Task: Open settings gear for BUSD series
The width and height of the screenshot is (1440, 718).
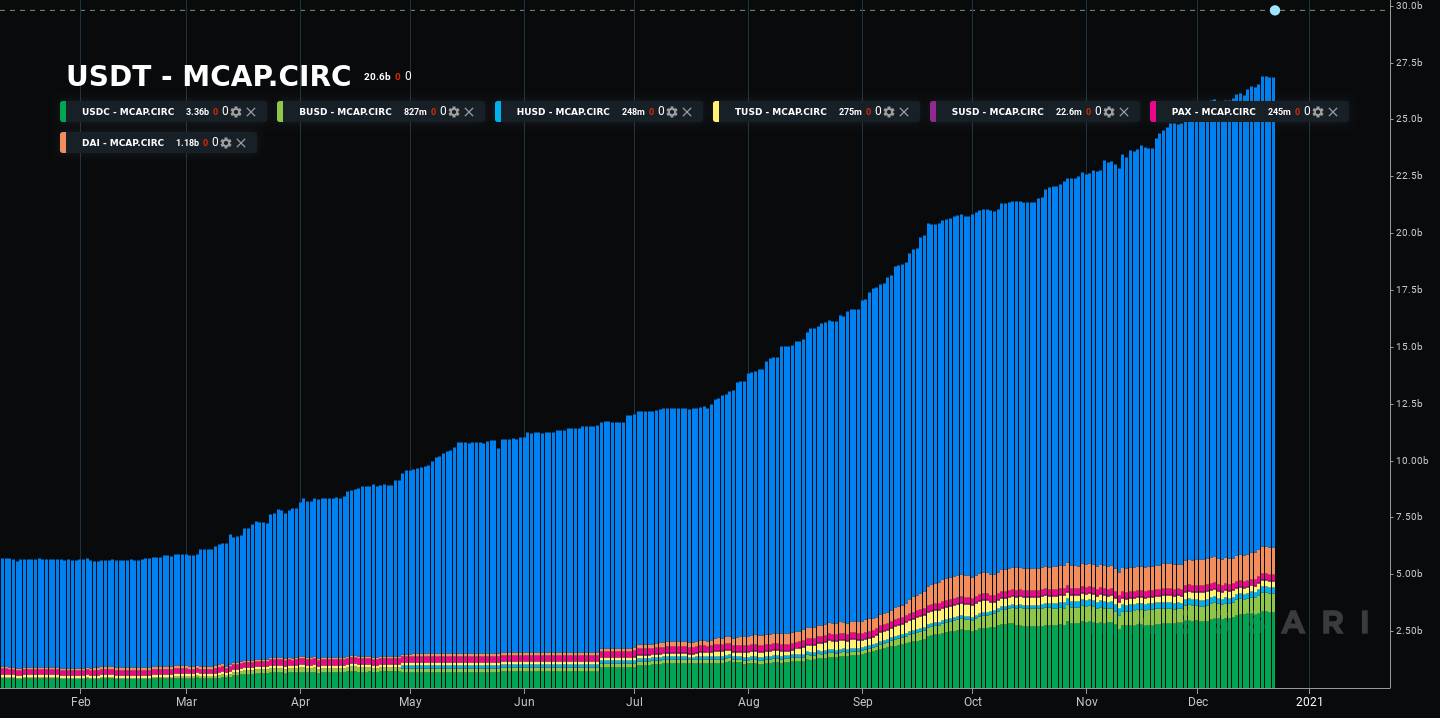Action: (454, 112)
